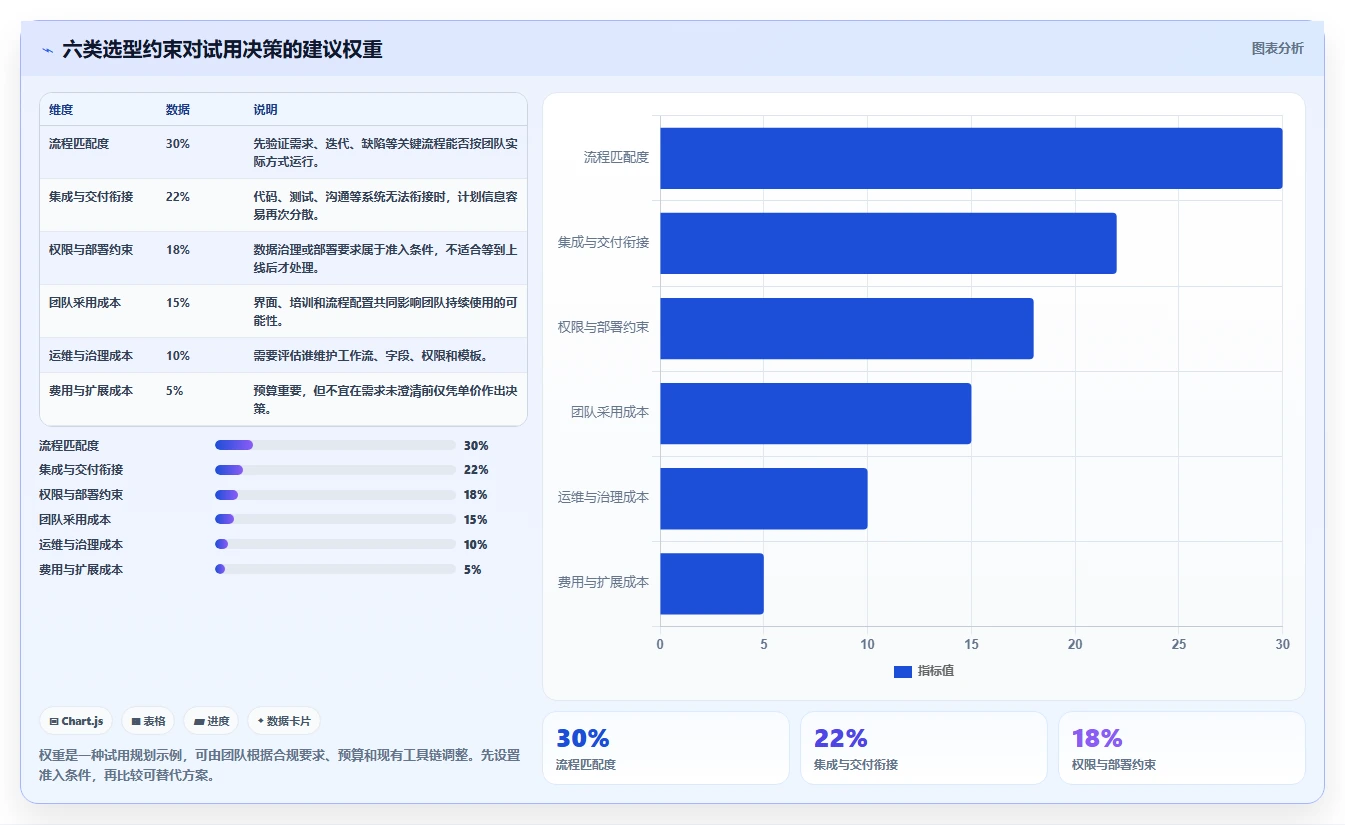
Task: Click 流程匹配度 label on the chart axis
Action: (x=616, y=158)
